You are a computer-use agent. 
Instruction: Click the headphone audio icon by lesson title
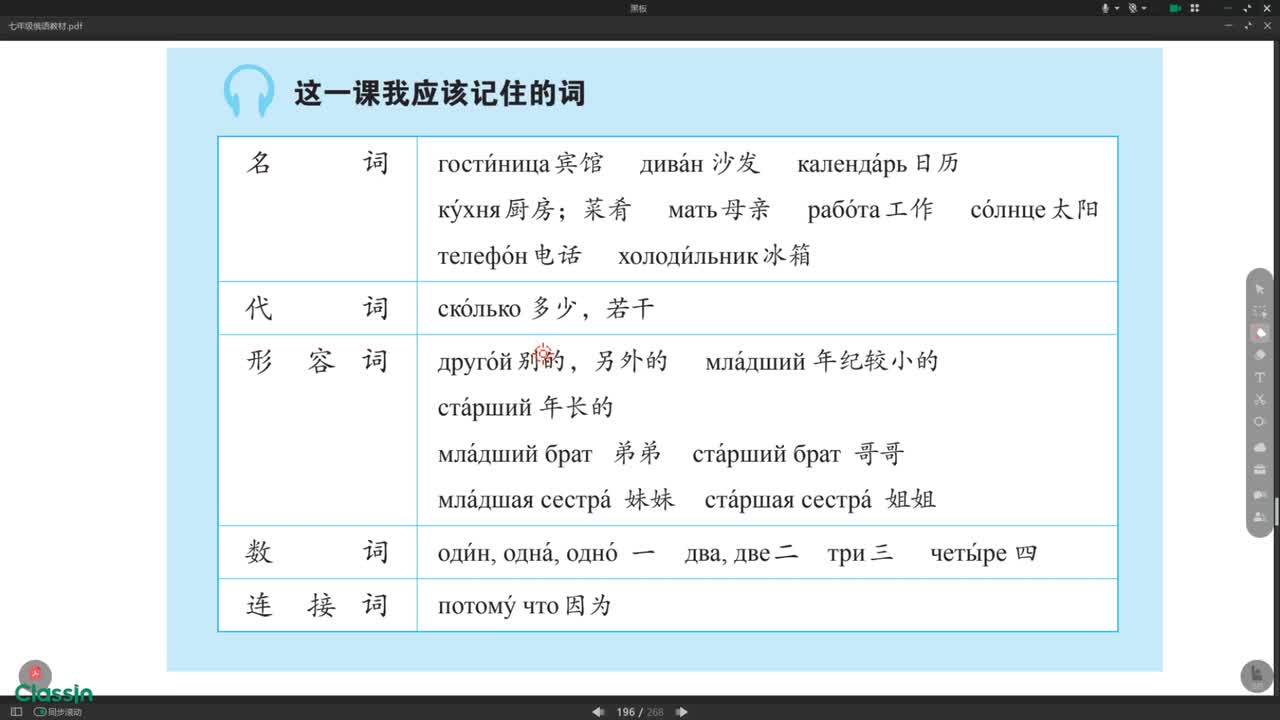pyautogui.click(x=248, y=92)
